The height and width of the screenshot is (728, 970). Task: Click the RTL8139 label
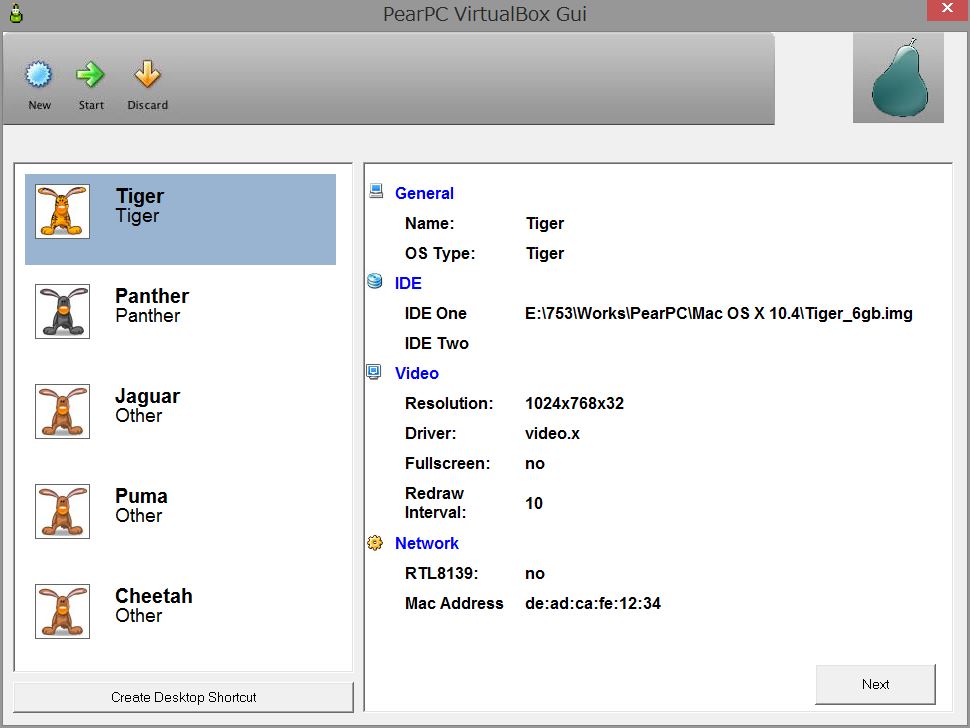click(x=442, y=573)
